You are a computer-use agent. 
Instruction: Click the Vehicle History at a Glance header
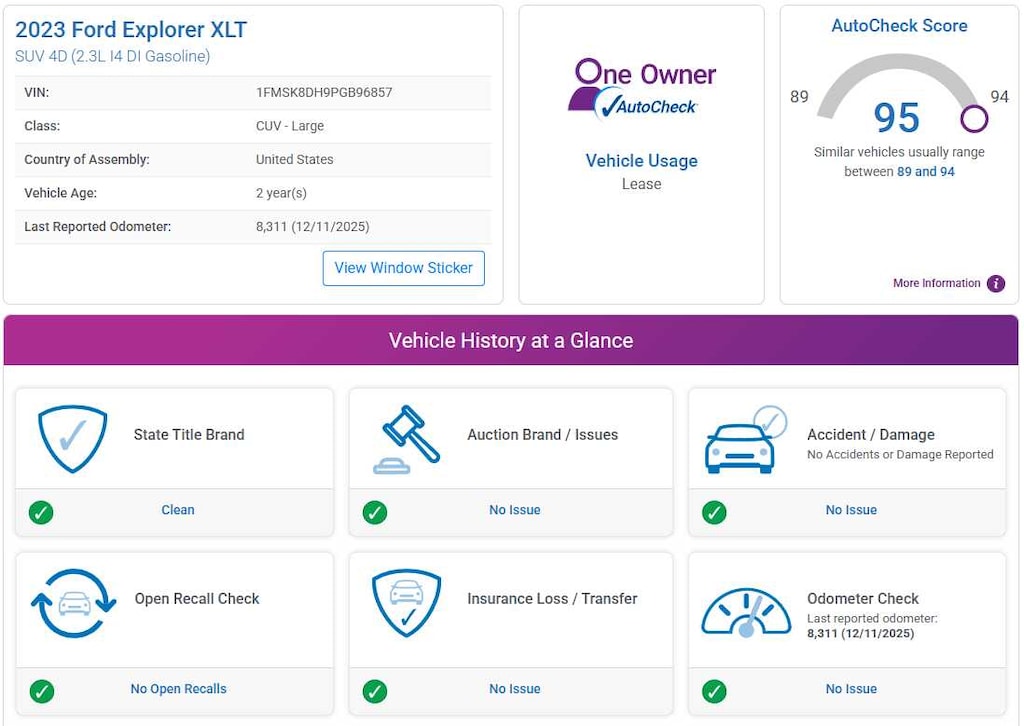[x=510, y=340]
